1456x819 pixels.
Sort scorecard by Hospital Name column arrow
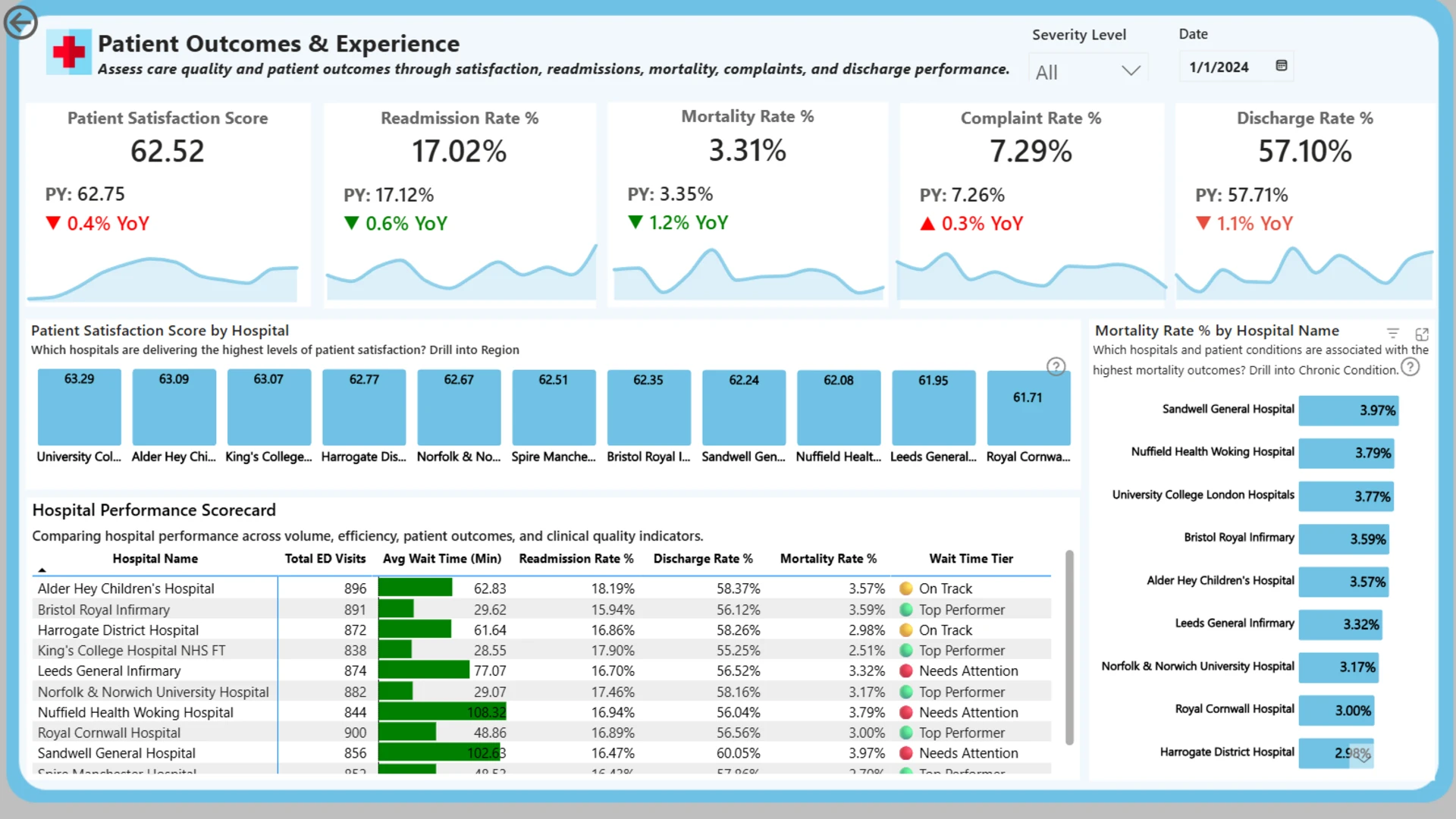[x=42, y=570]
